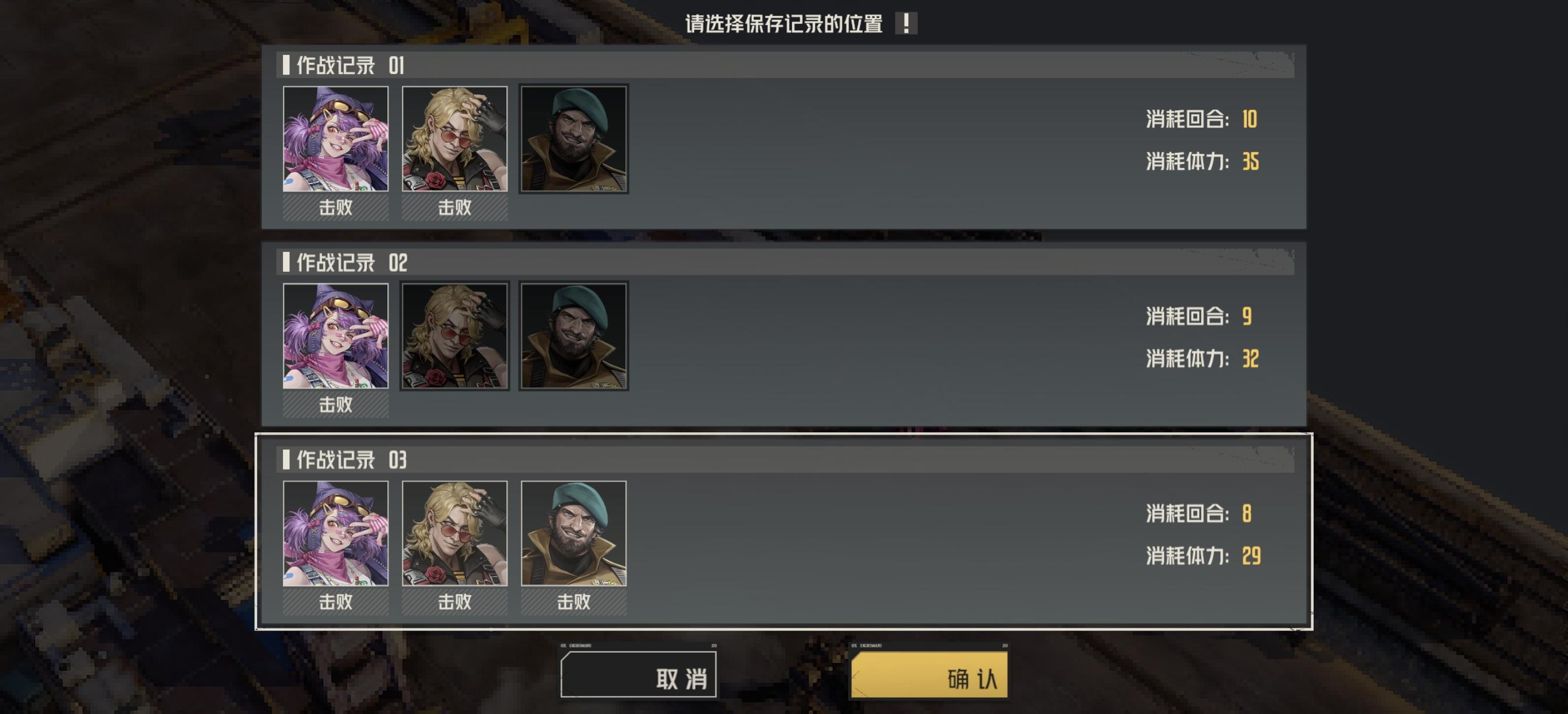
Task: Select purple-haired girl portrait in record 01
Action: click(x=335, y=139)
